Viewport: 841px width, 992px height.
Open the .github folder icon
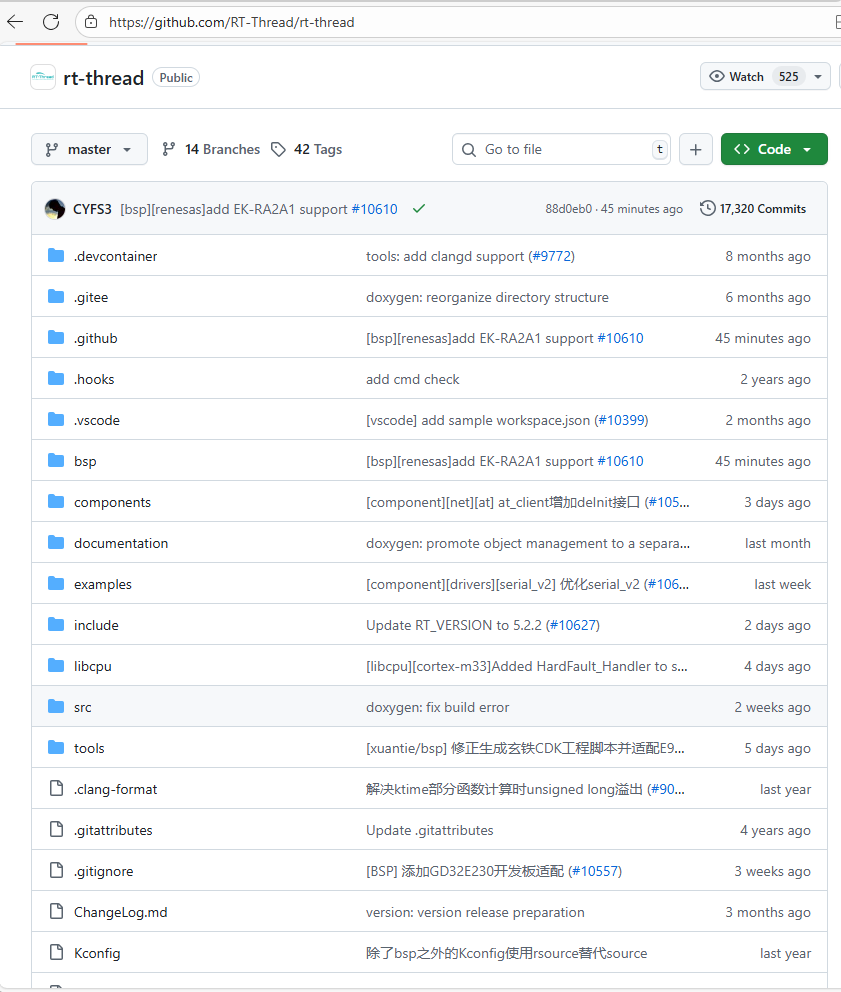click(x=56, y=338)
